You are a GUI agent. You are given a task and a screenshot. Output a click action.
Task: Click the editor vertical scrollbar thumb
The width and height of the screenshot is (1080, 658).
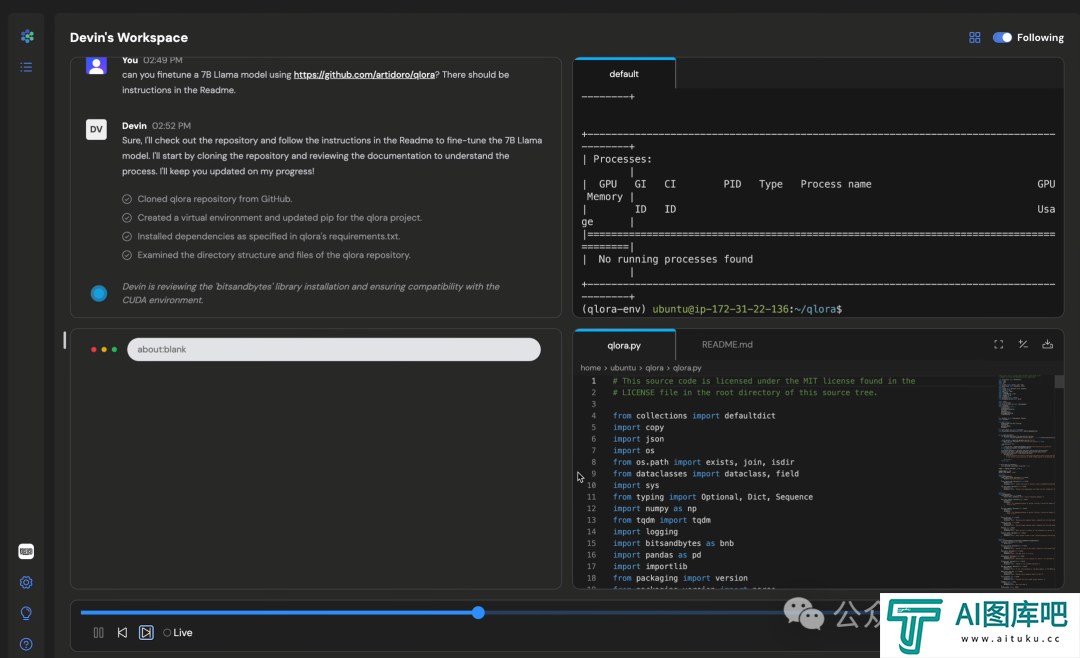click(1059, 381)
